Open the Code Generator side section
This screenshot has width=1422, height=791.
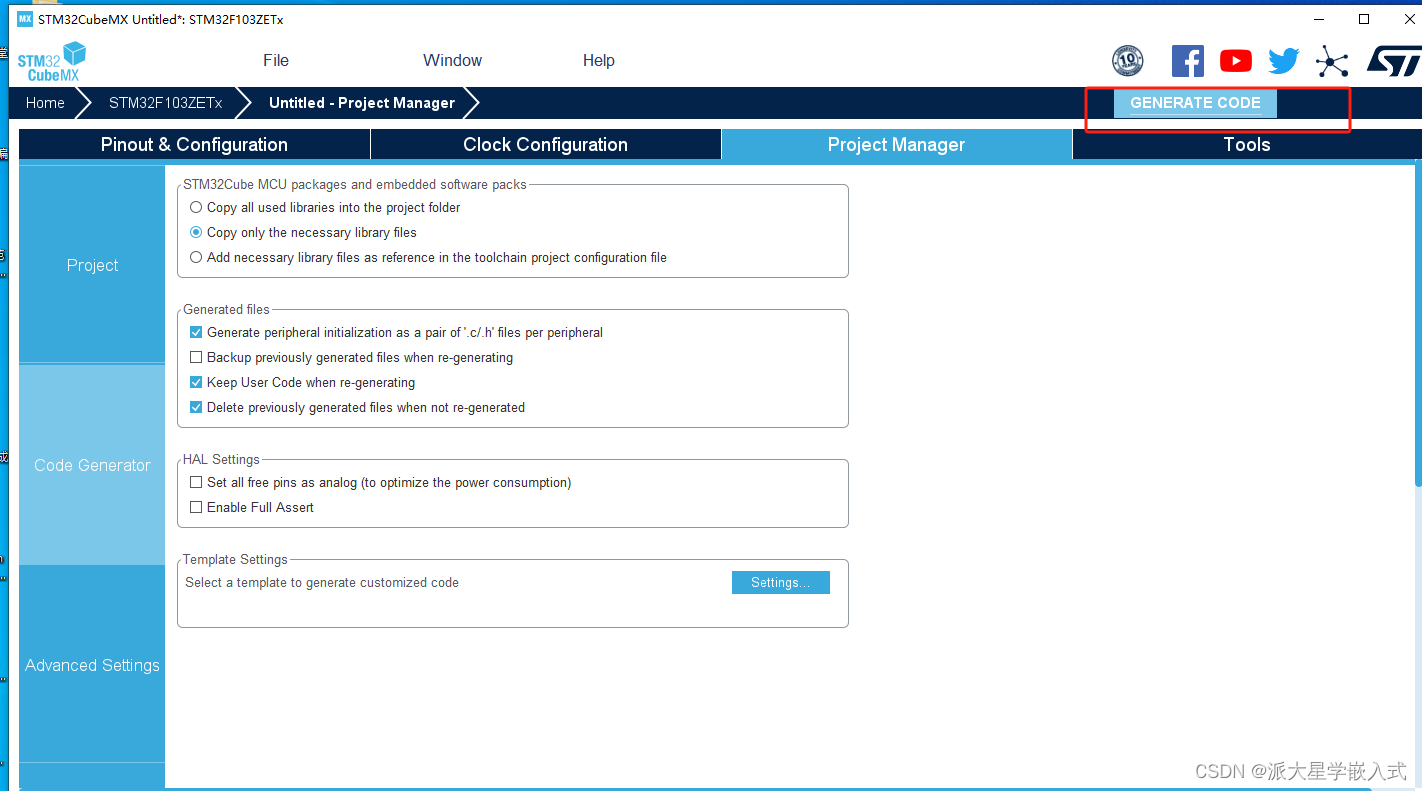tap(92, 465)
